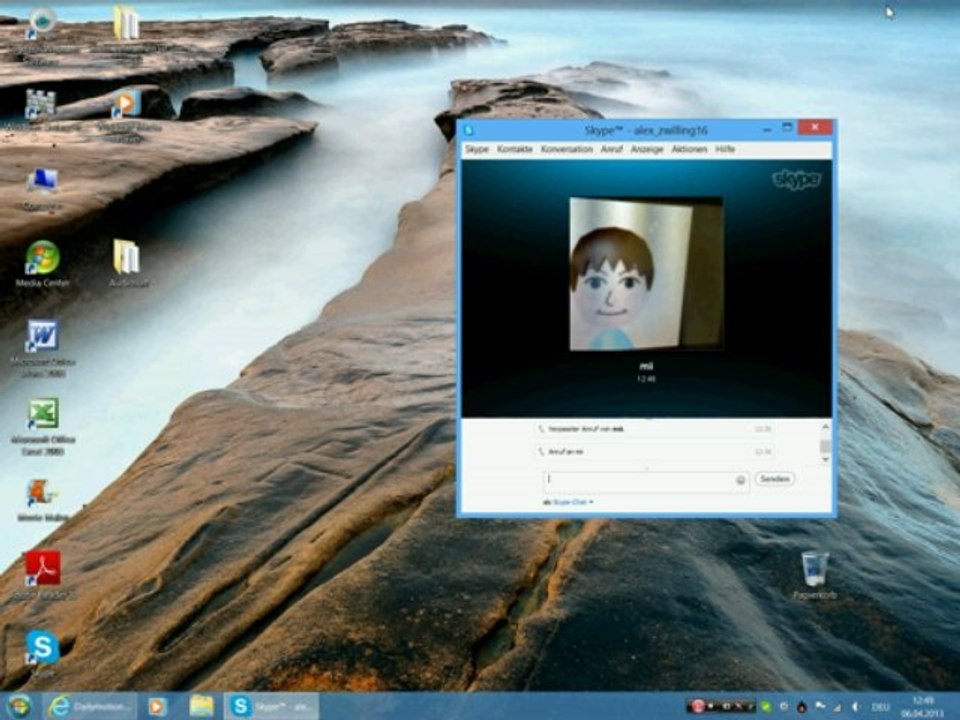Select the Papierkorb recycle bin icon
This screenshot has width=960, height=720.
click(814, 576)
